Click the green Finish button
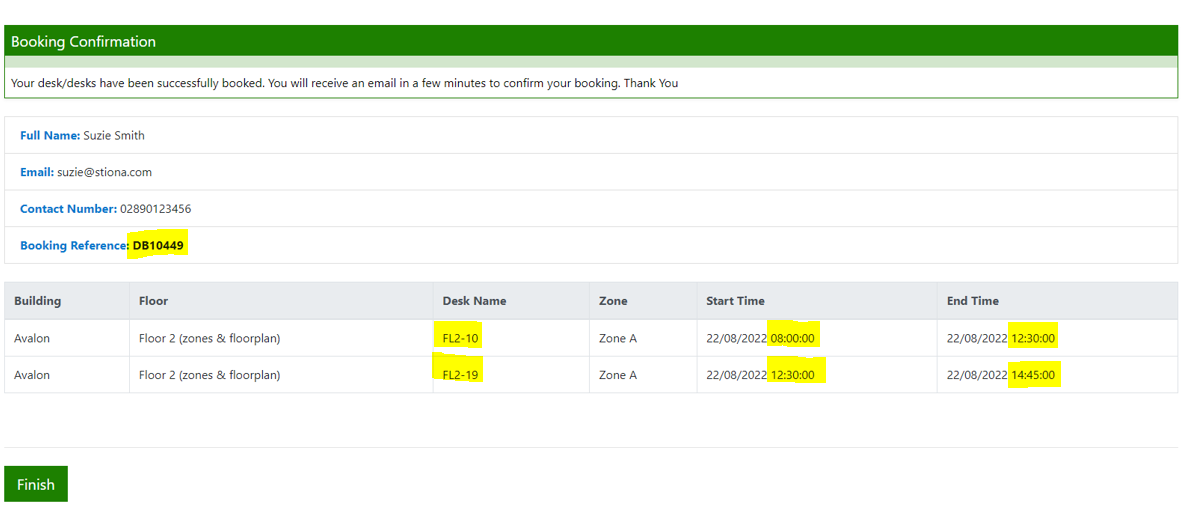 pyautogui.click(x=36, y=484)
